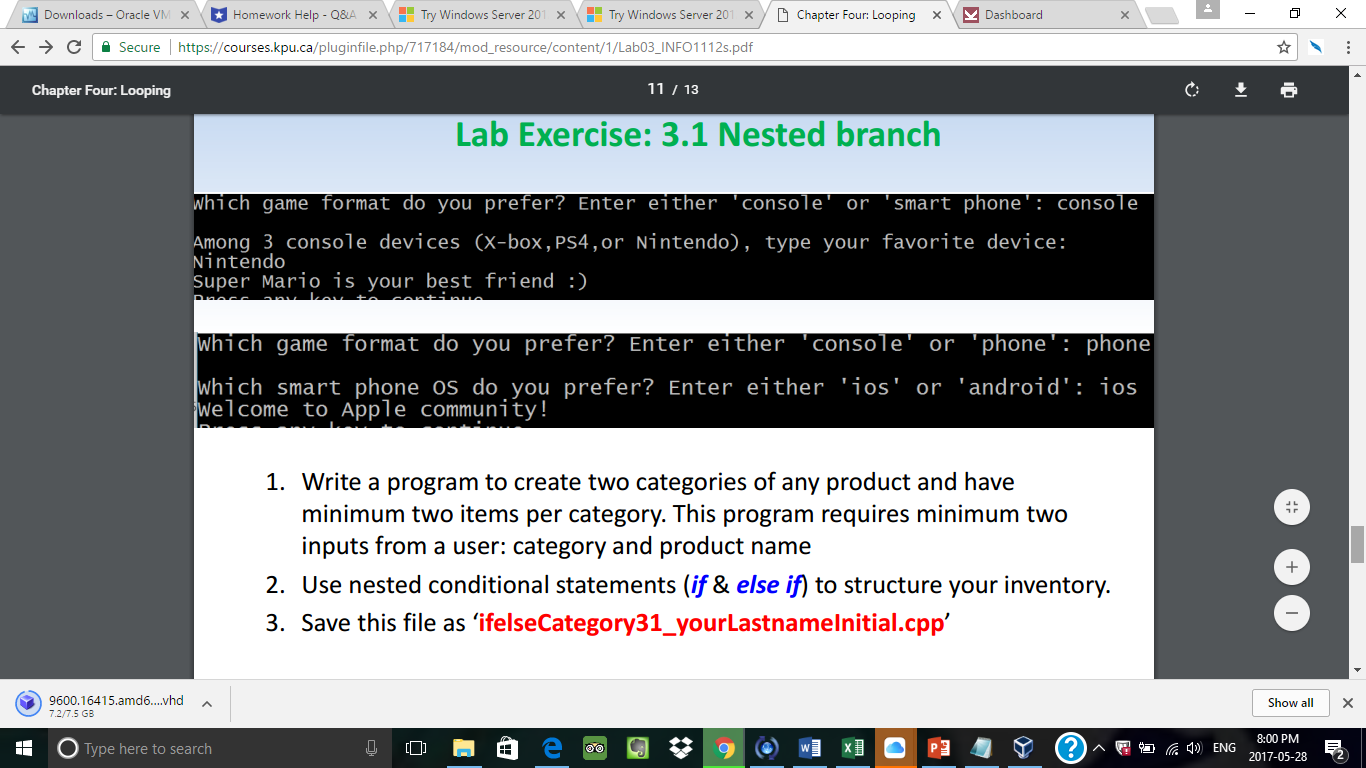
Task: Reload the current page
Action: point(74,47)
